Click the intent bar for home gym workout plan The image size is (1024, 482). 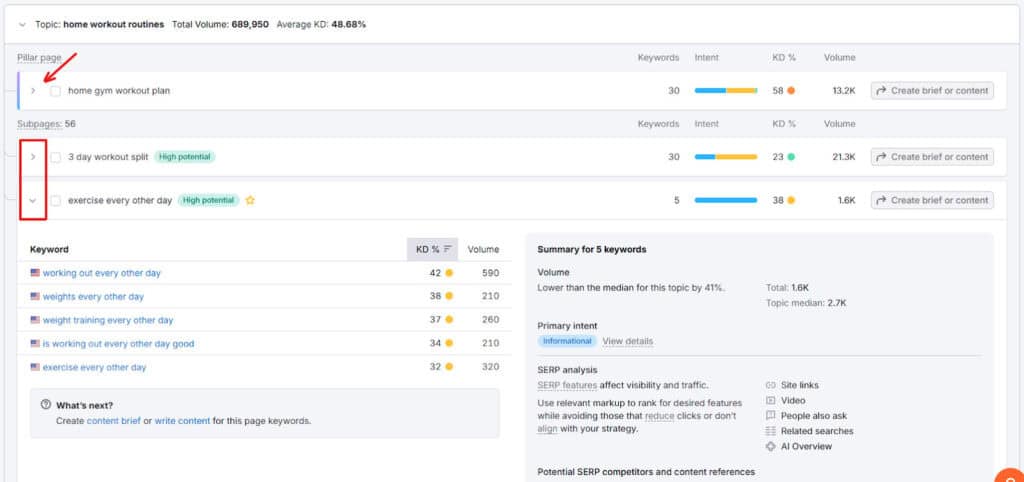pyautogui.click(x=726, y=91)
